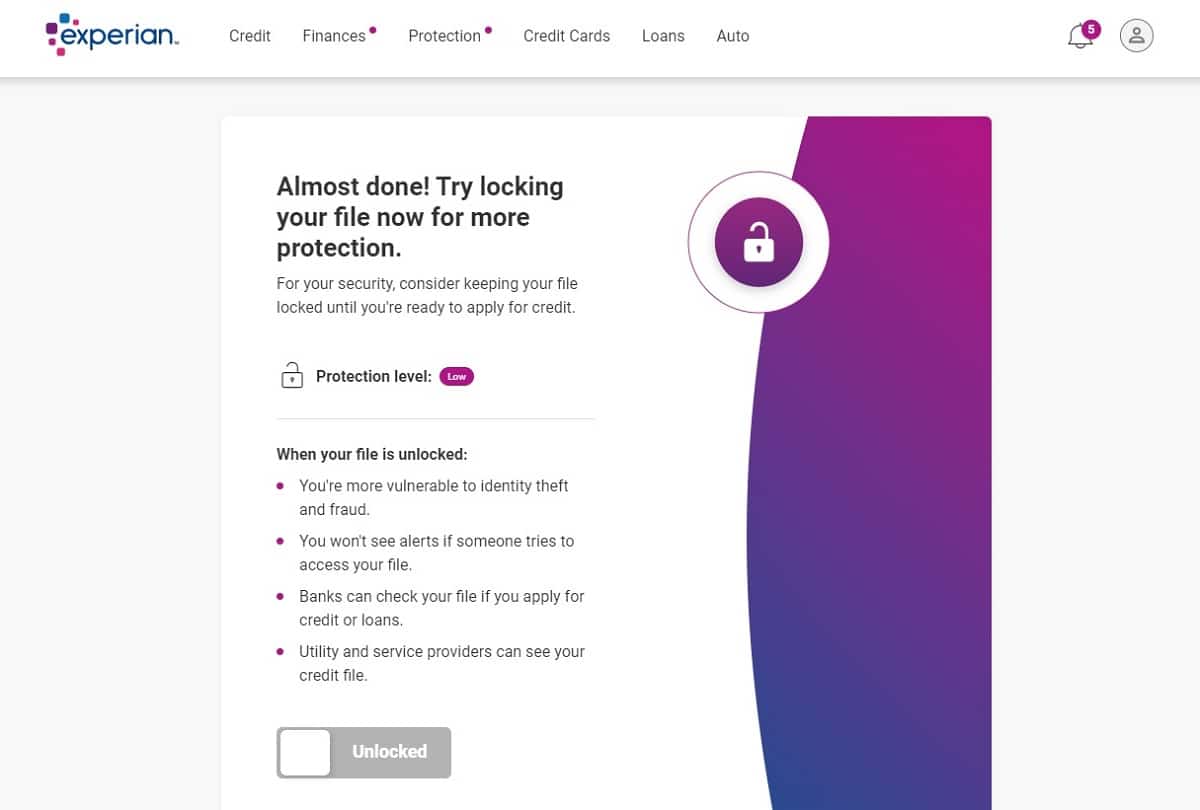The height and width of the screenshot is (810, 1200).
Task: Click the small padlock beside Protection level
Action: pos(291,375)
